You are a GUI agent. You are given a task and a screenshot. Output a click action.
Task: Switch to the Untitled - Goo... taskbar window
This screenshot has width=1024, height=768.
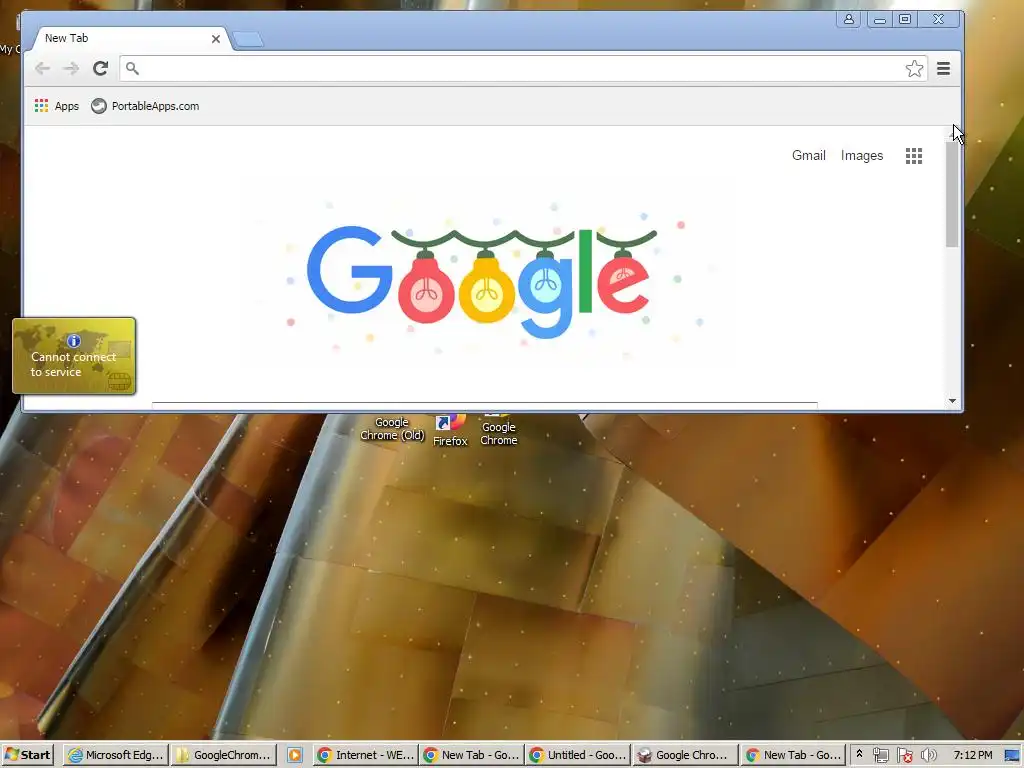(x=578, y=755)
